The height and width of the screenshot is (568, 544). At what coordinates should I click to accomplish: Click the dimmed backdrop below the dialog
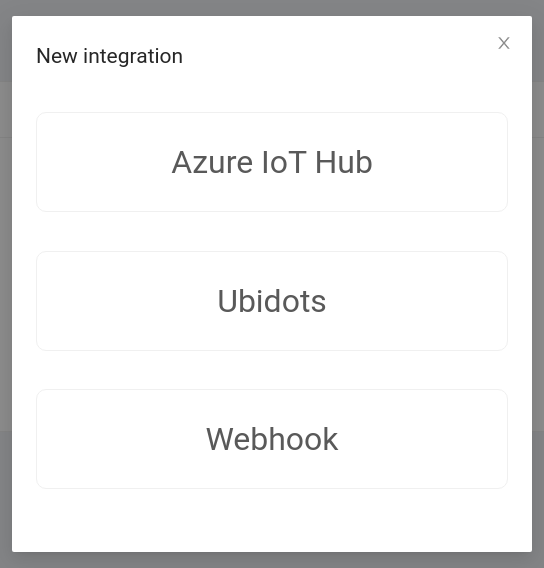tap(272, 560)
